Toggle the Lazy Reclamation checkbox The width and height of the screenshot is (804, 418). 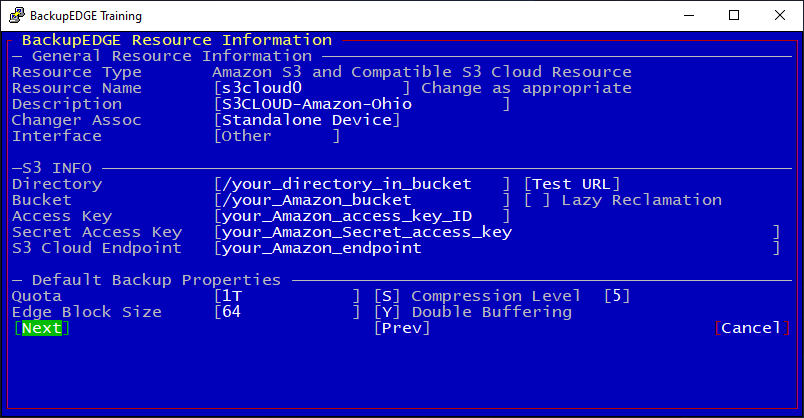point(537,200)
